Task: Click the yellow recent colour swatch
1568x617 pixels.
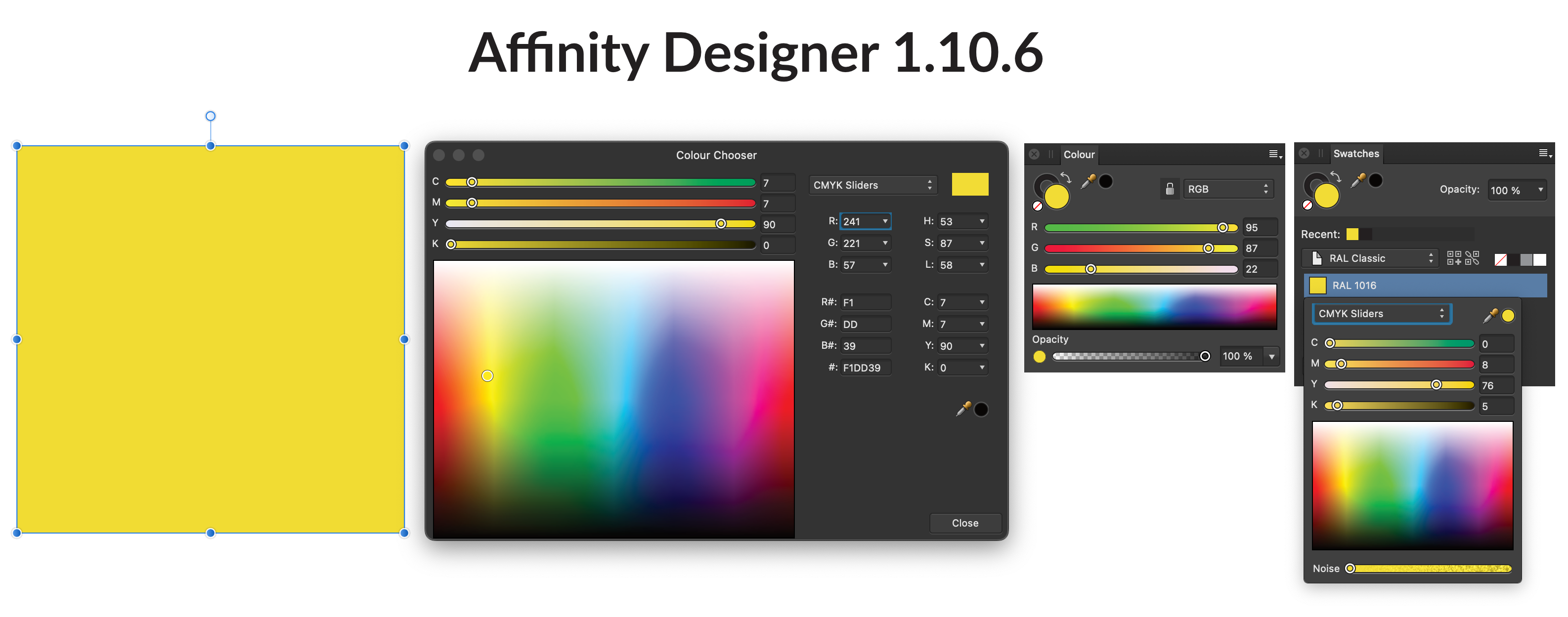Action: tap(1352, 234)
